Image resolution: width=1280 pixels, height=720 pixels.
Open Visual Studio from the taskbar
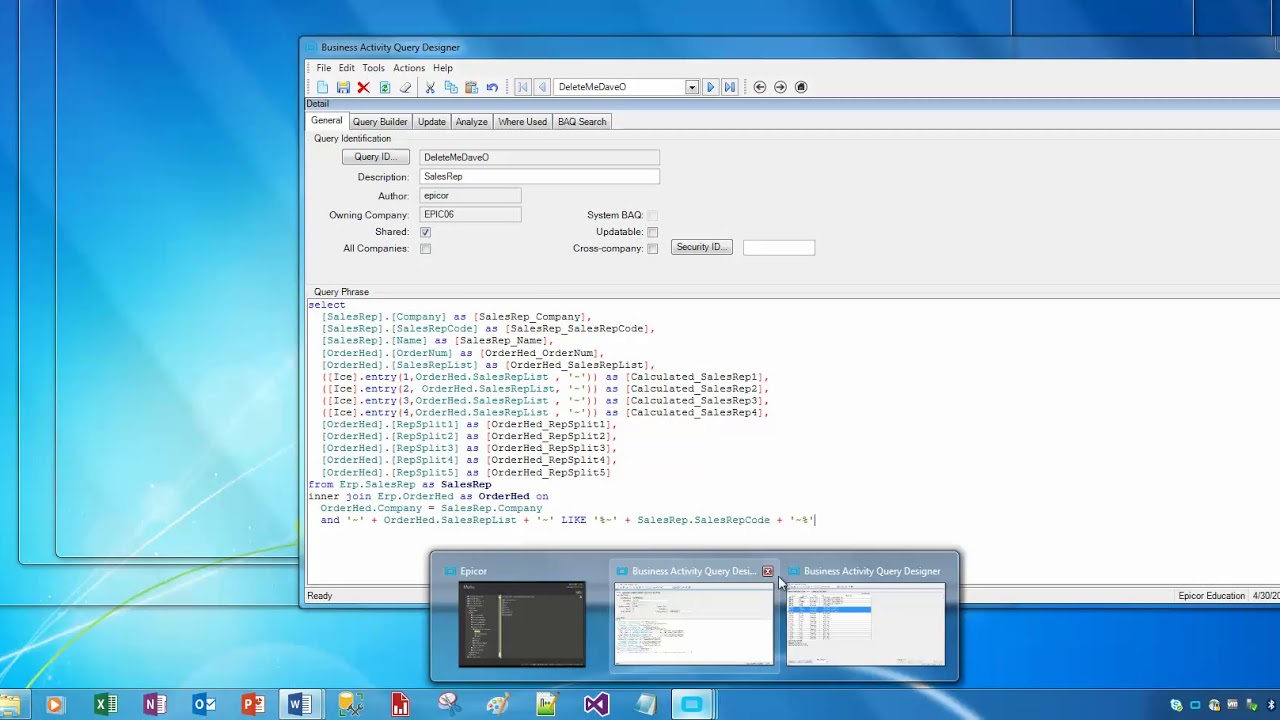click(596, 705)
